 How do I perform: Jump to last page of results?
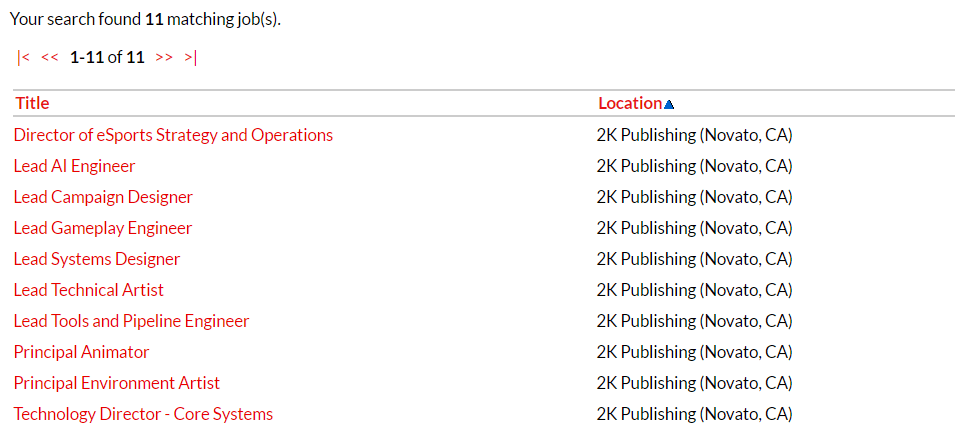[191, 58]
